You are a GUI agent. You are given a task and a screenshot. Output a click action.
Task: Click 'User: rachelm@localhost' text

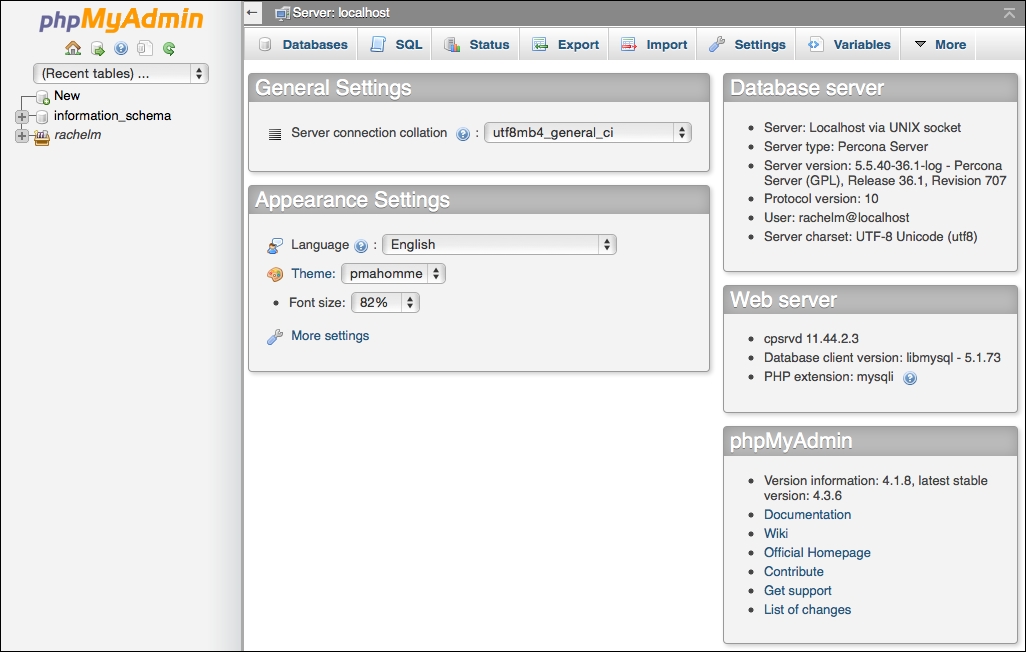point(836,217)
